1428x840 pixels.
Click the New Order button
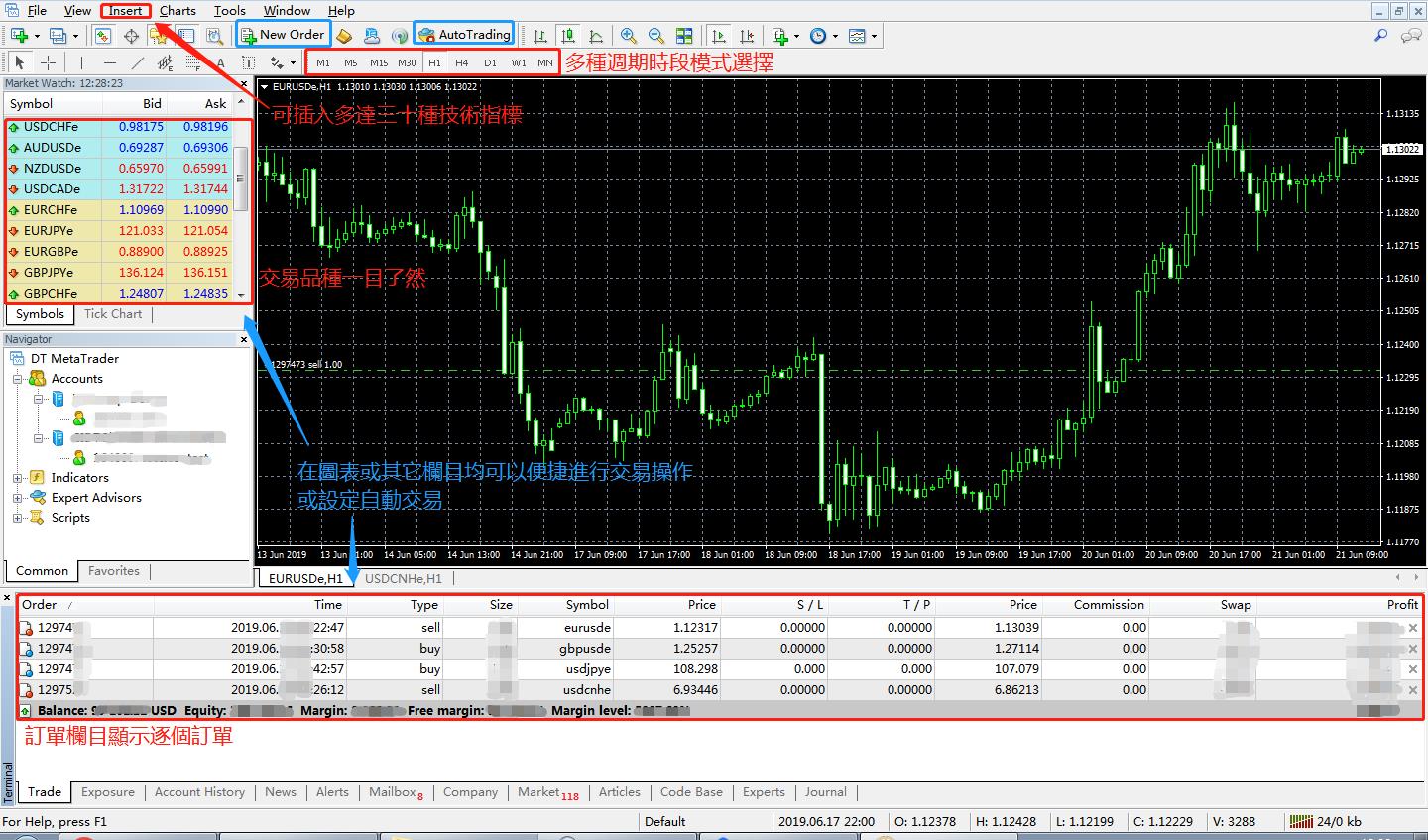coord(283,35)
